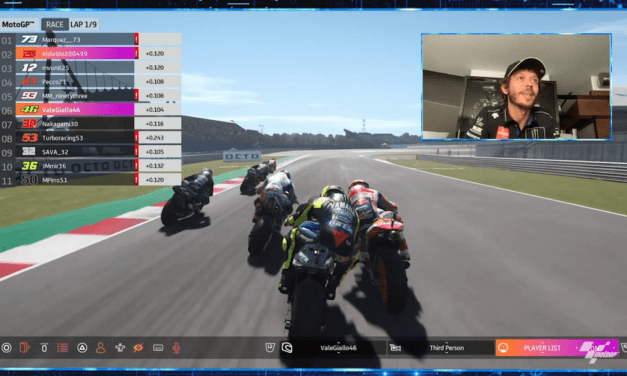The height and width of the screenshot is (376, 627).
Task: Click the LAP 1/9 indicator
Action: [84, 24]
